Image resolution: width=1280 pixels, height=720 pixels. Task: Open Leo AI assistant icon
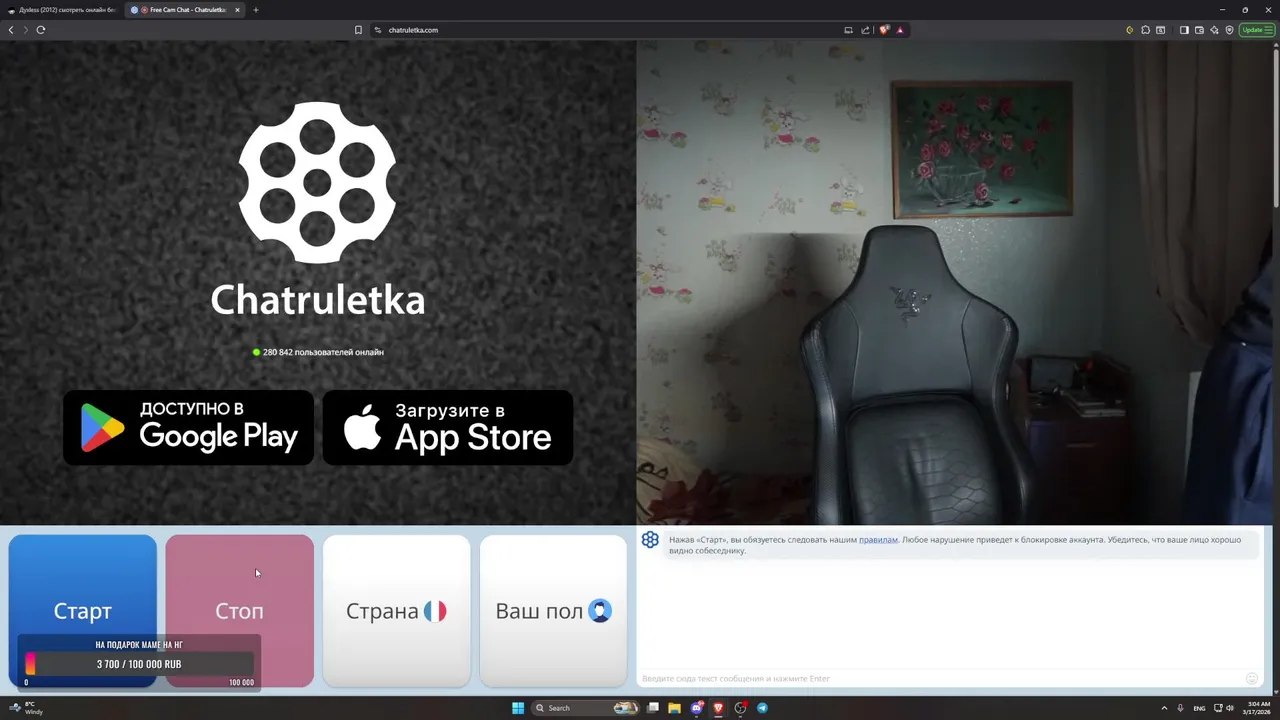tap(1214, 30)
